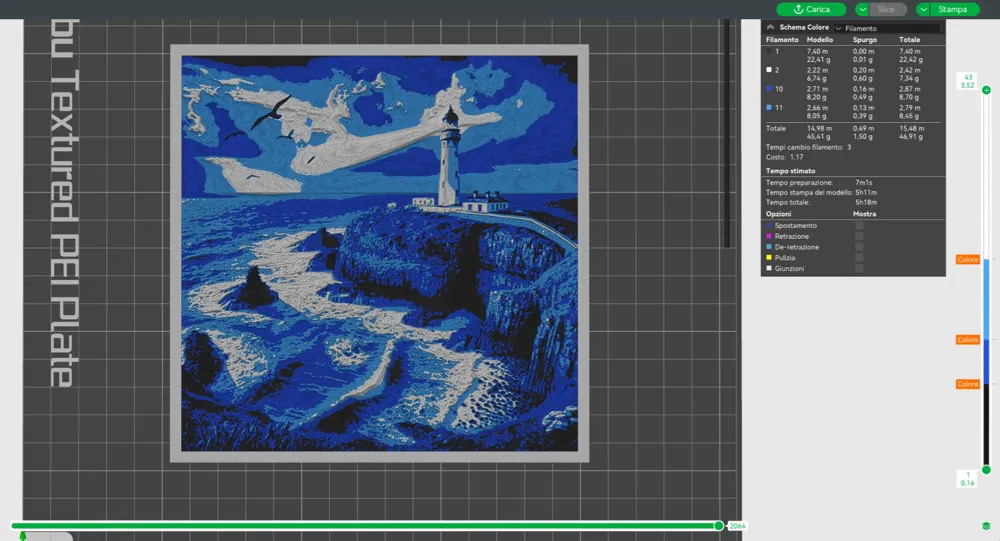Click the Costo 1,17 line

coord(784,157)
